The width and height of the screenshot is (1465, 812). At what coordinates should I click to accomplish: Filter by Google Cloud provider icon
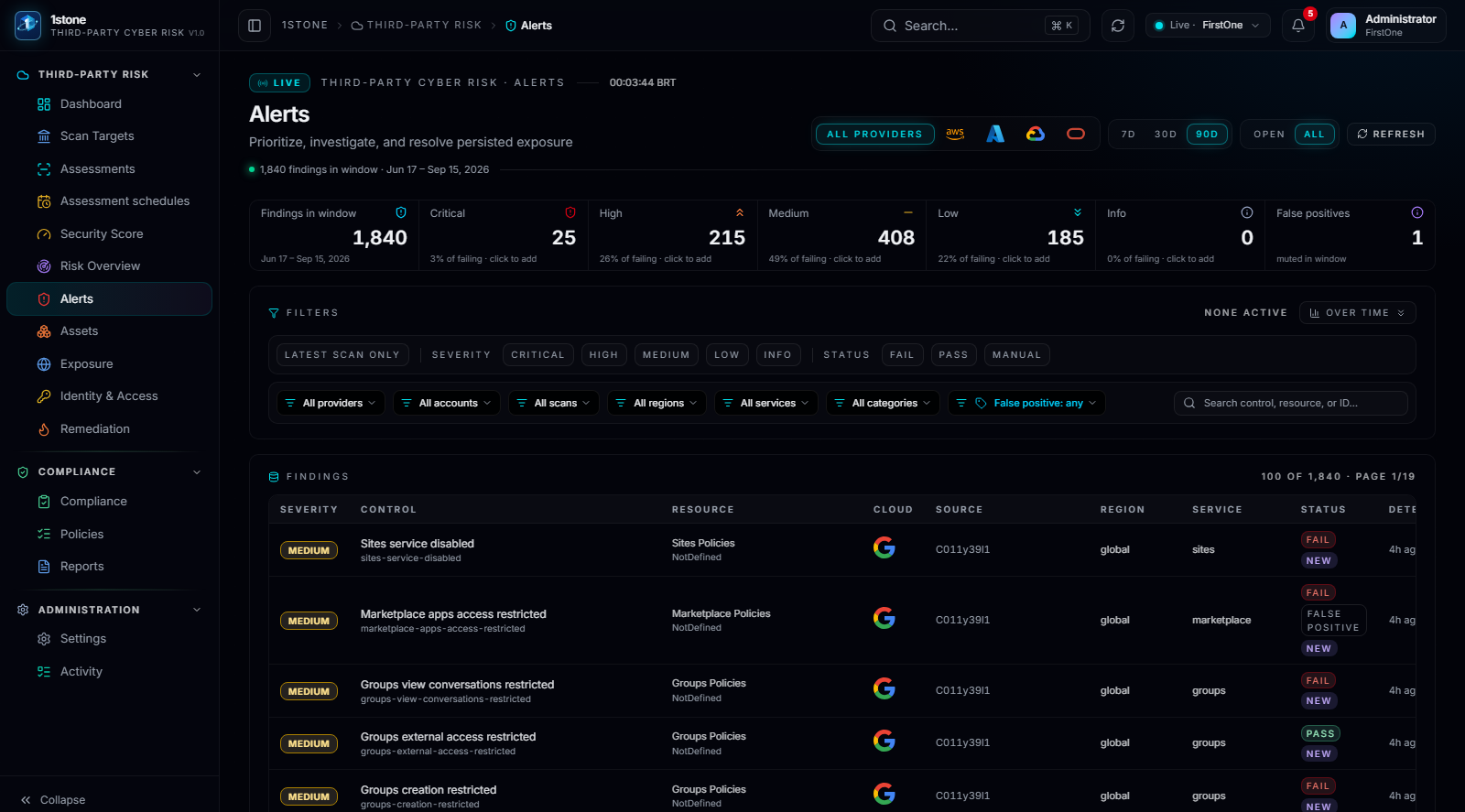pos(1036,134)
